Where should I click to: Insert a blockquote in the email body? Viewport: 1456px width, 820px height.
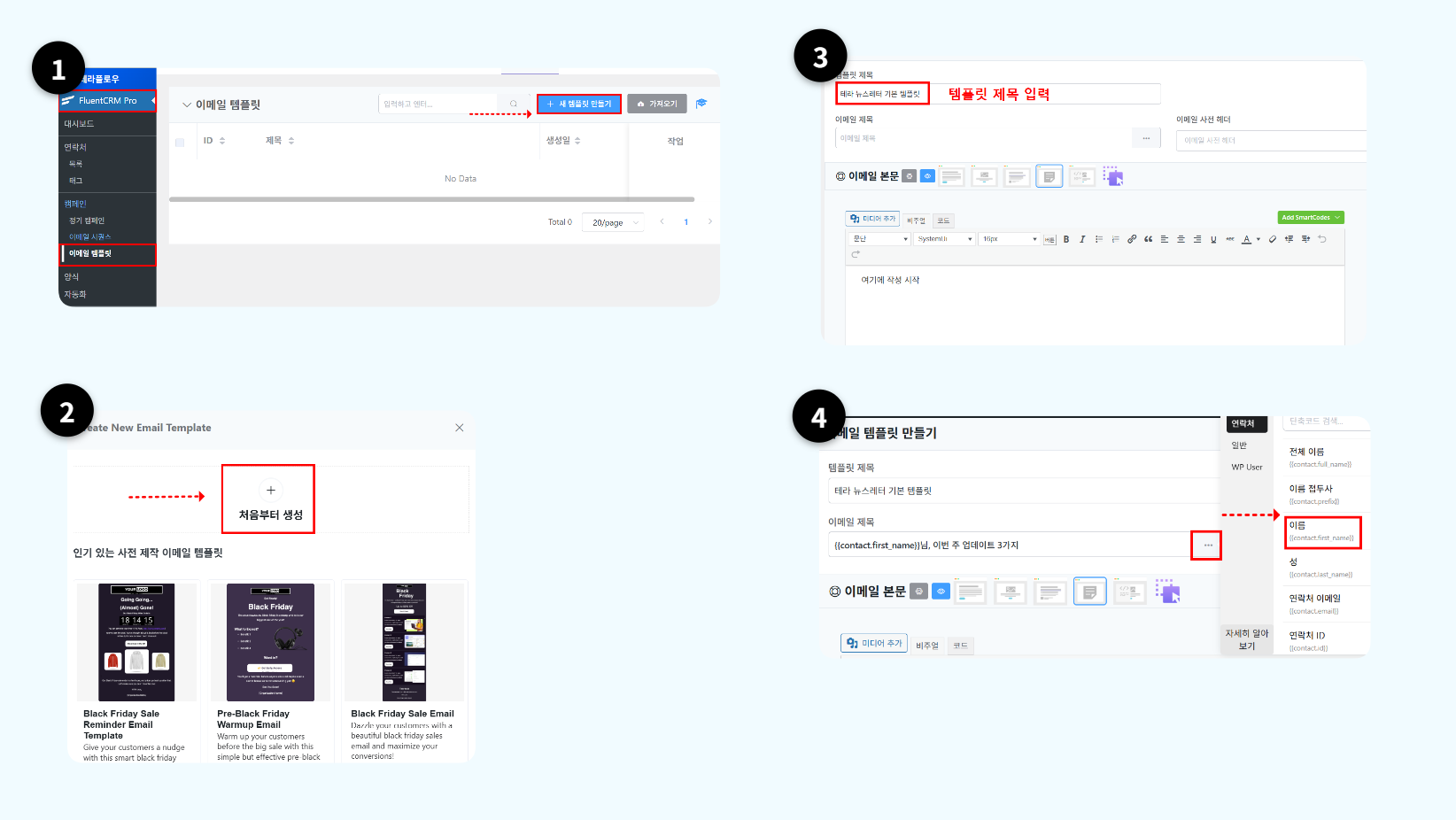tap(1148, 238)
